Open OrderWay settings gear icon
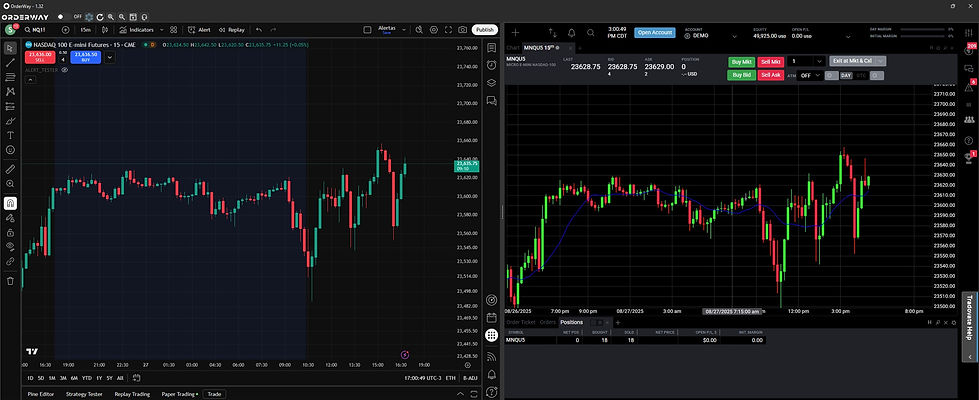Screen dimensions: 979x400 (x=89, y=17)
